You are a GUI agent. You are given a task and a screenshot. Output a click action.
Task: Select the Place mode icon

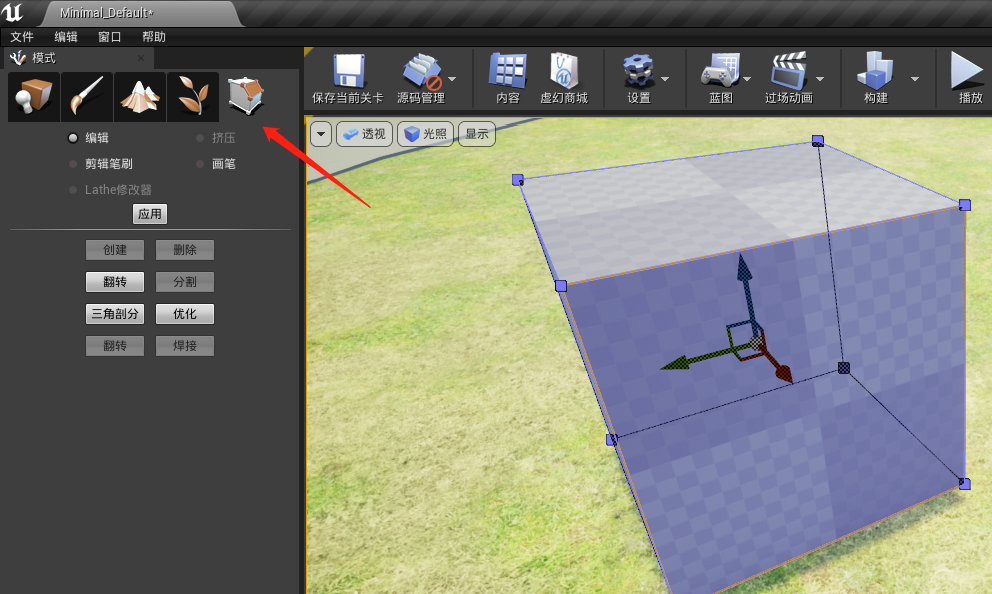34,96
